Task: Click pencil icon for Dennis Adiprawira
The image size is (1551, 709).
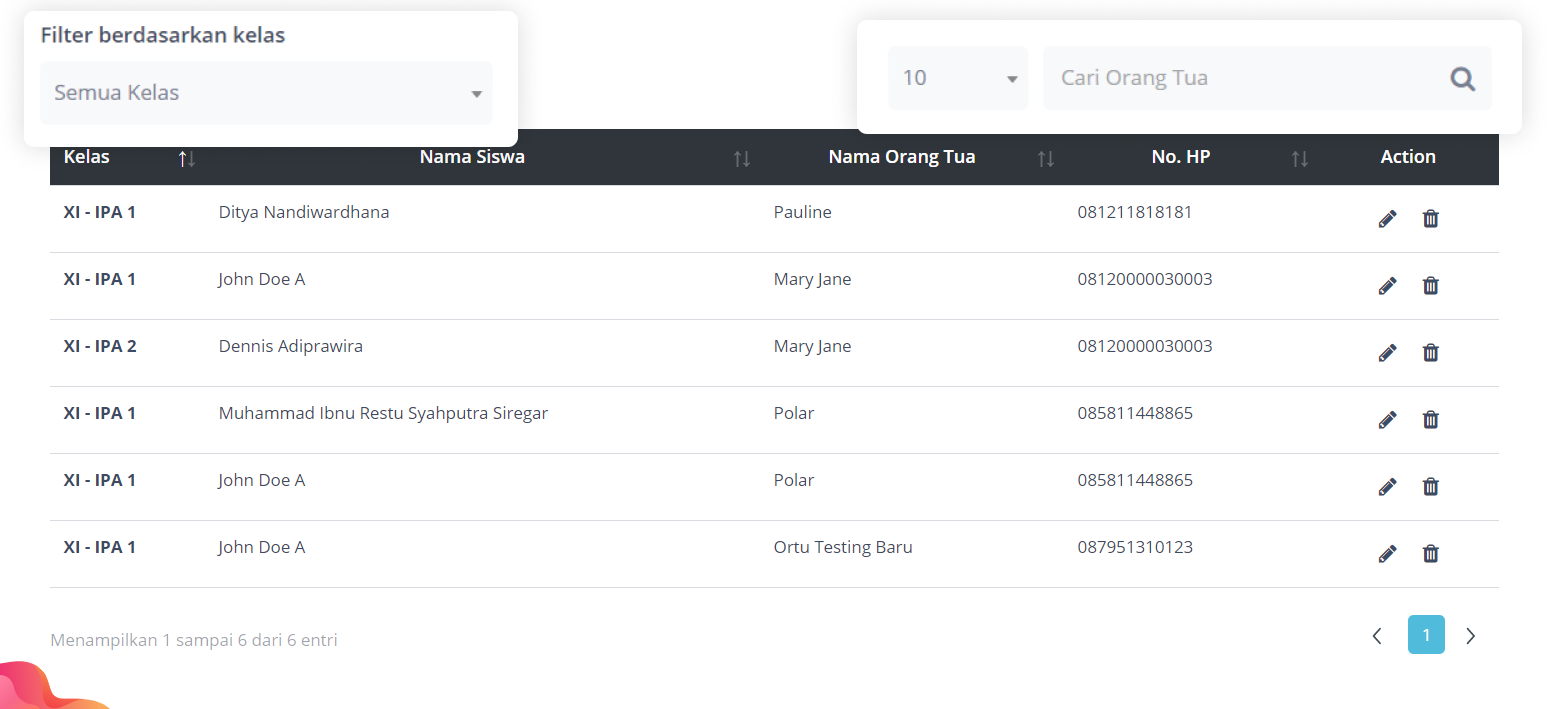Action: [1387, 353]
